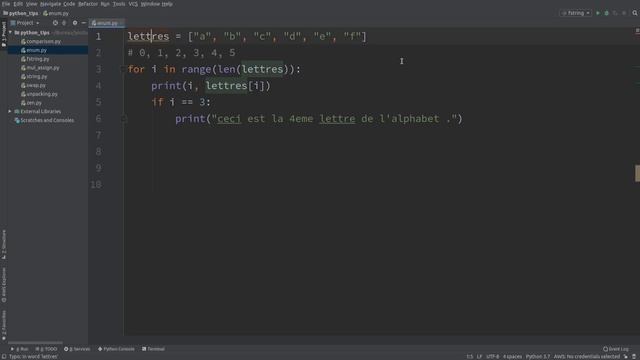
Task: Click the Stop icon in the run toolbar
Action: 624,13
